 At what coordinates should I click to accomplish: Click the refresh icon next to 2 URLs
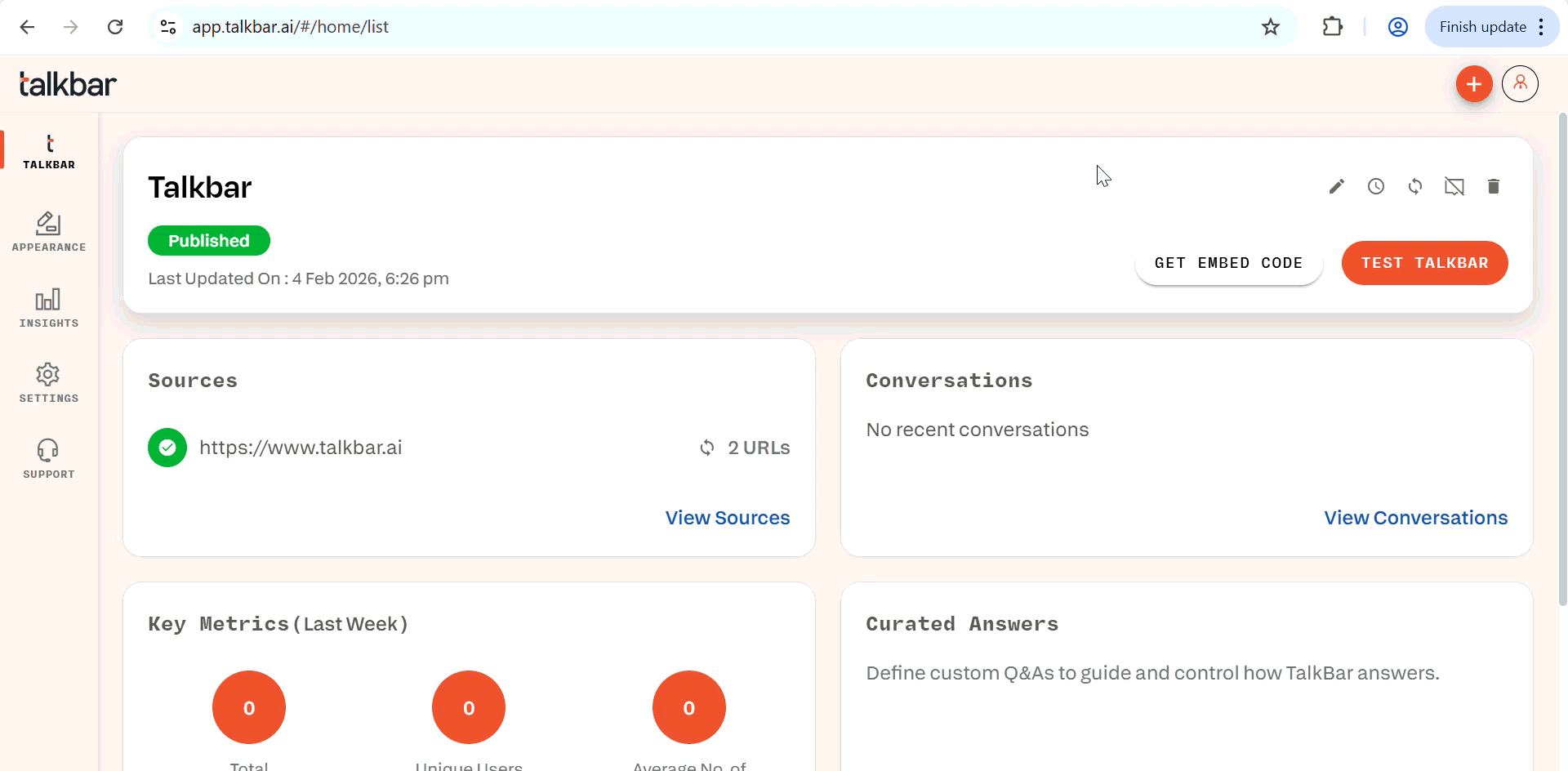(x=707, y=448)
